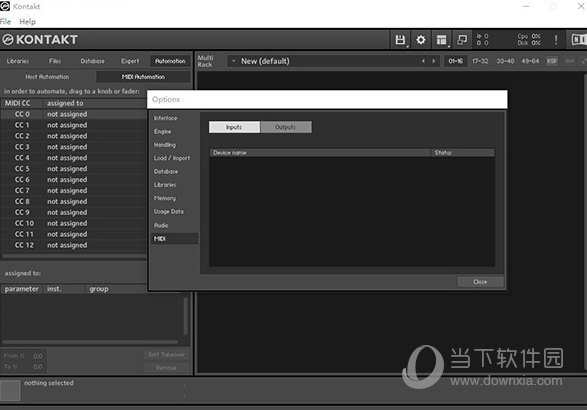Open the Engine options section
This screenshot has height=410, width=587.
[174, 131]
